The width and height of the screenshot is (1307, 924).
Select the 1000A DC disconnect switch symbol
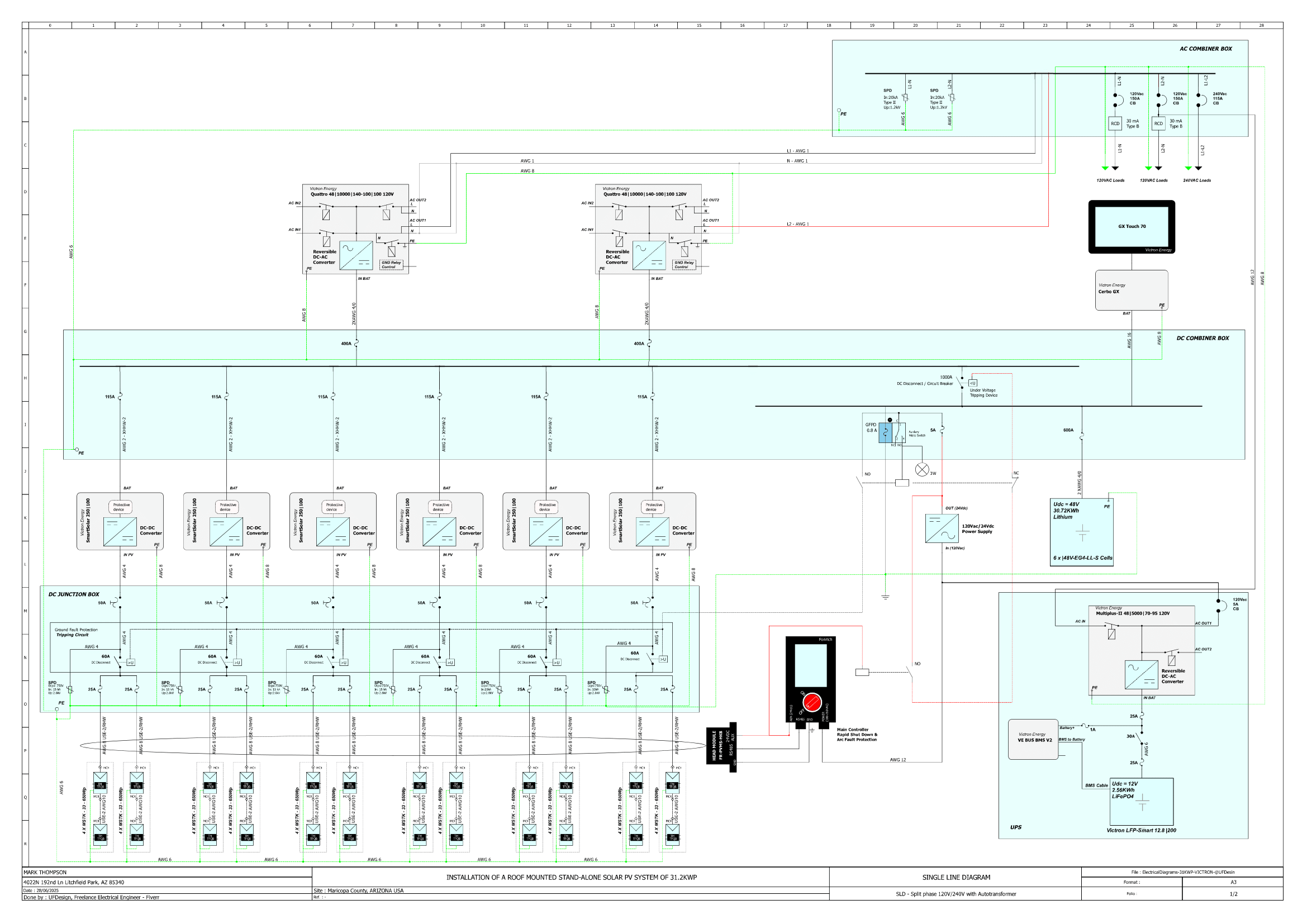click(x=962, y=382)
